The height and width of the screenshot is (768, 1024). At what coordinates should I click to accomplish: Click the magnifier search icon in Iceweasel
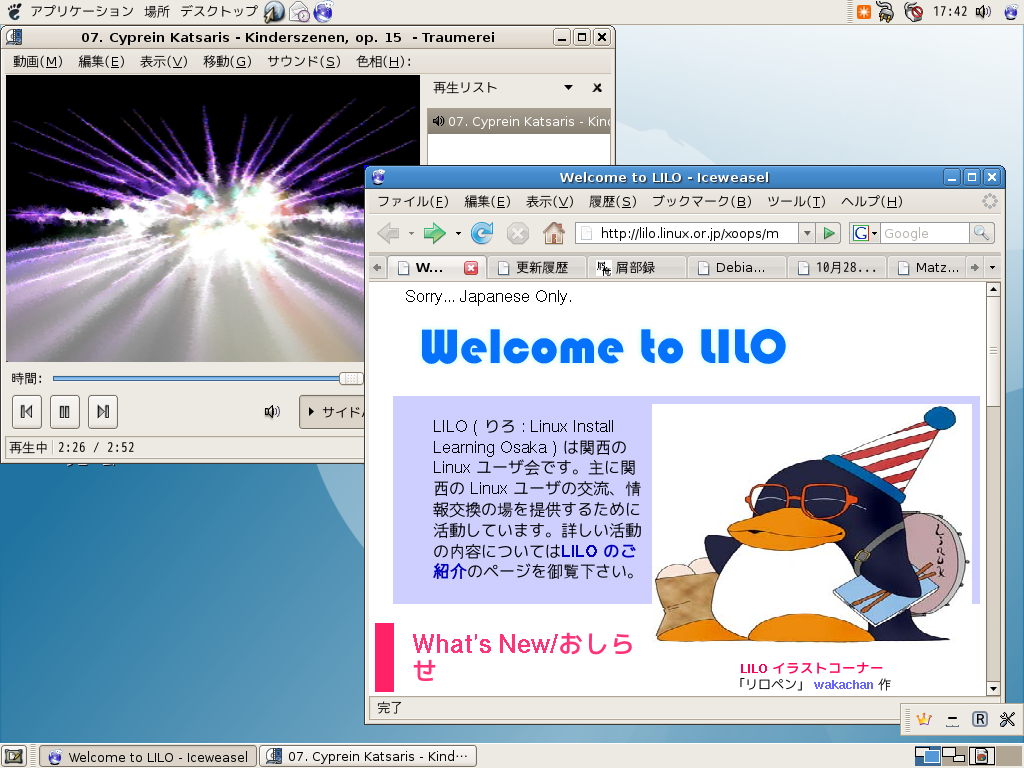pyautogui.click(x=981, y=233)
